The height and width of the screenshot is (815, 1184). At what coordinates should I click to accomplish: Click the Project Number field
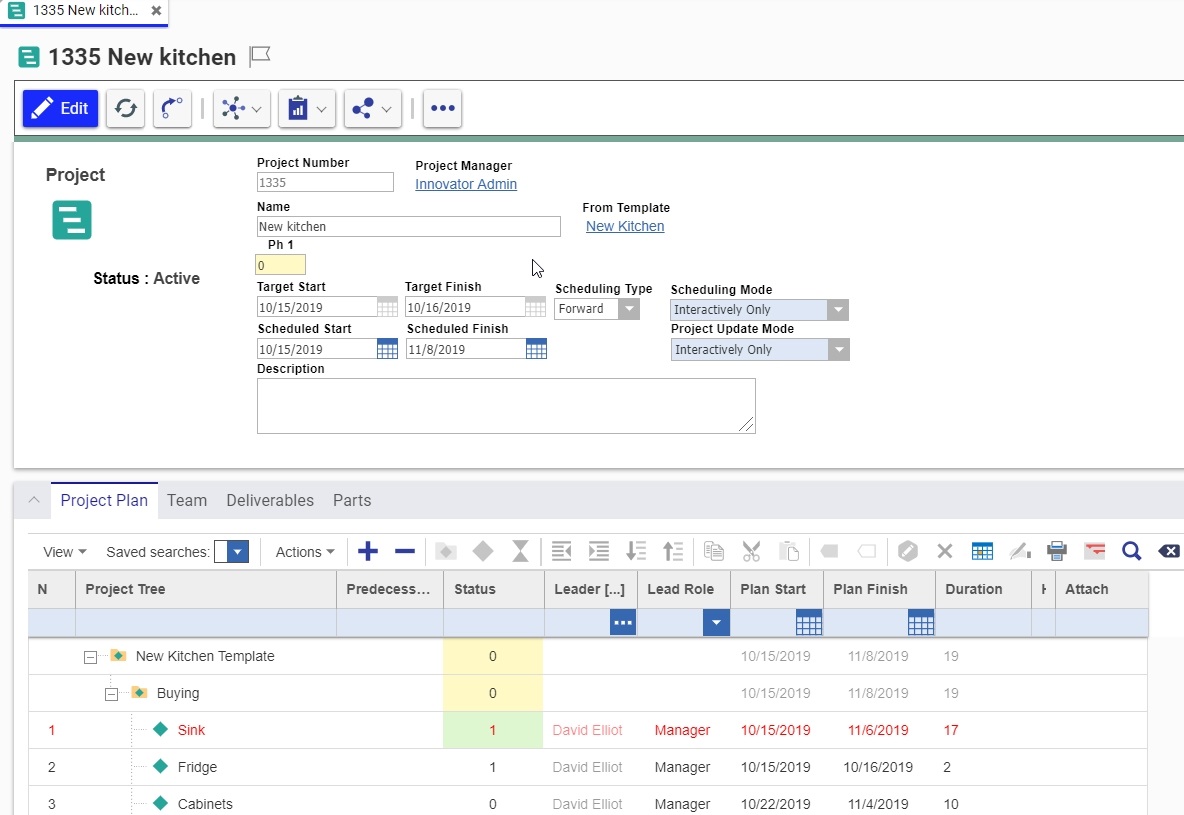[x=325, y=182]
